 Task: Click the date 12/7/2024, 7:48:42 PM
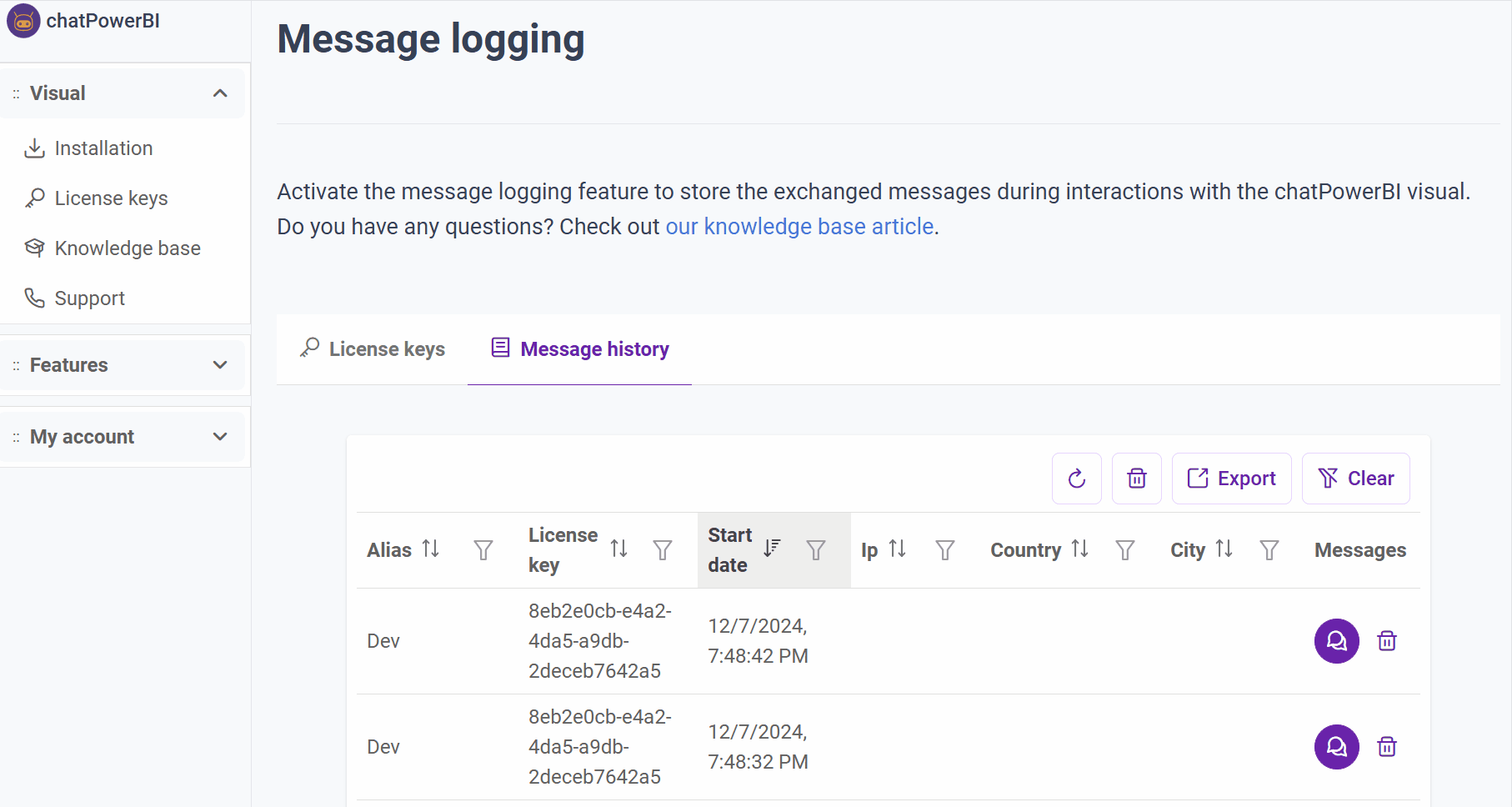click(758, 641)
